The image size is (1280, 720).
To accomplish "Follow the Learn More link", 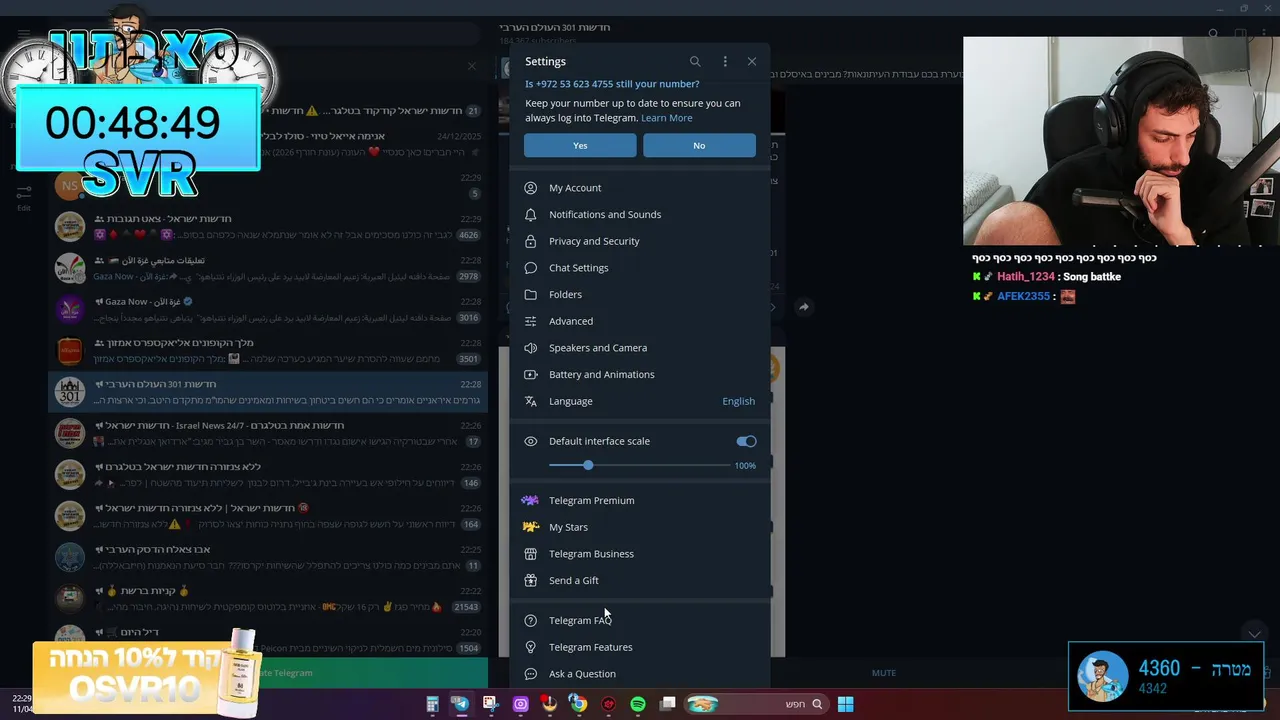I will (x=666, y=118).
